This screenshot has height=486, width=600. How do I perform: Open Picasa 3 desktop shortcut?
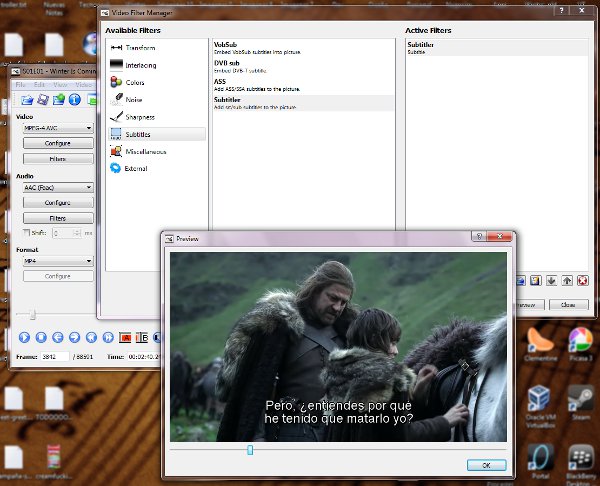580,344
